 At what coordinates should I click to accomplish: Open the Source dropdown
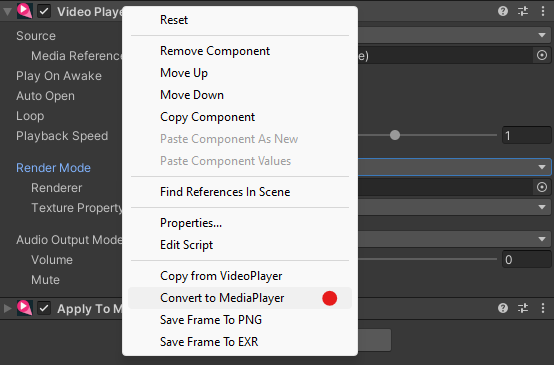[x=454, y=35]
